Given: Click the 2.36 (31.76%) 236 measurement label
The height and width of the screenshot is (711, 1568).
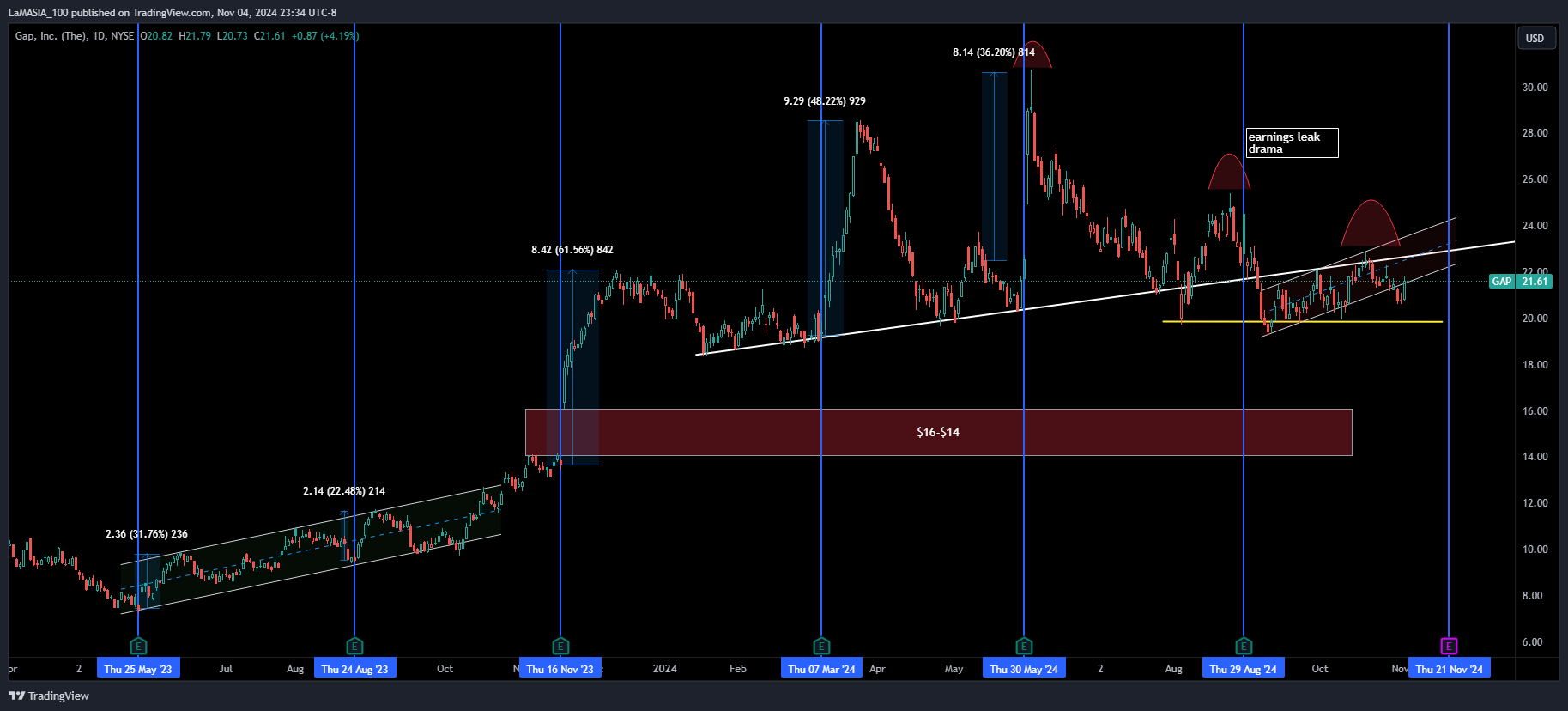Looking at the screenshot, I should (147, 534).
